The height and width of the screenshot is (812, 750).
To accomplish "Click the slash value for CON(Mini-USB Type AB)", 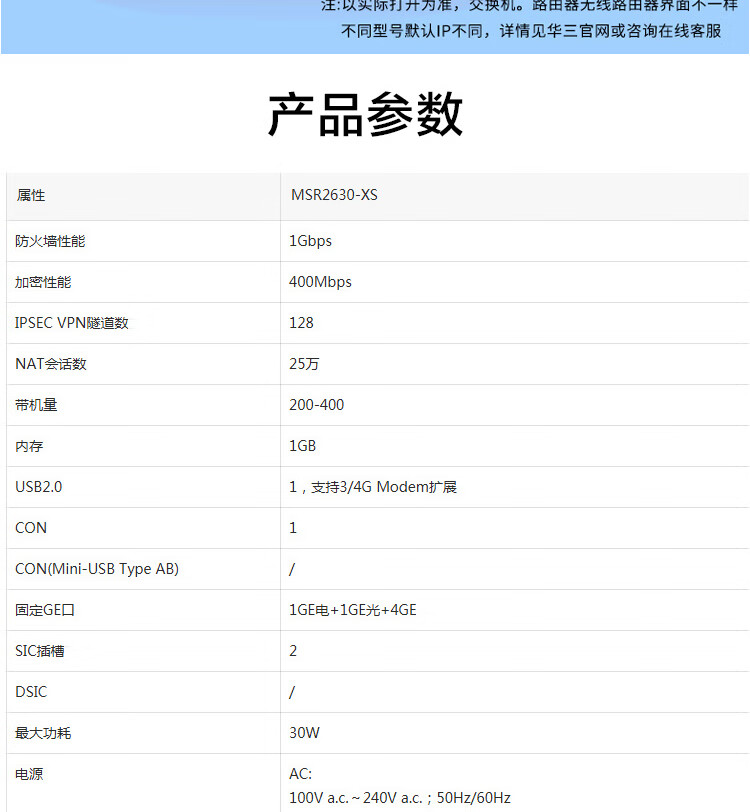I will (292, 569).
